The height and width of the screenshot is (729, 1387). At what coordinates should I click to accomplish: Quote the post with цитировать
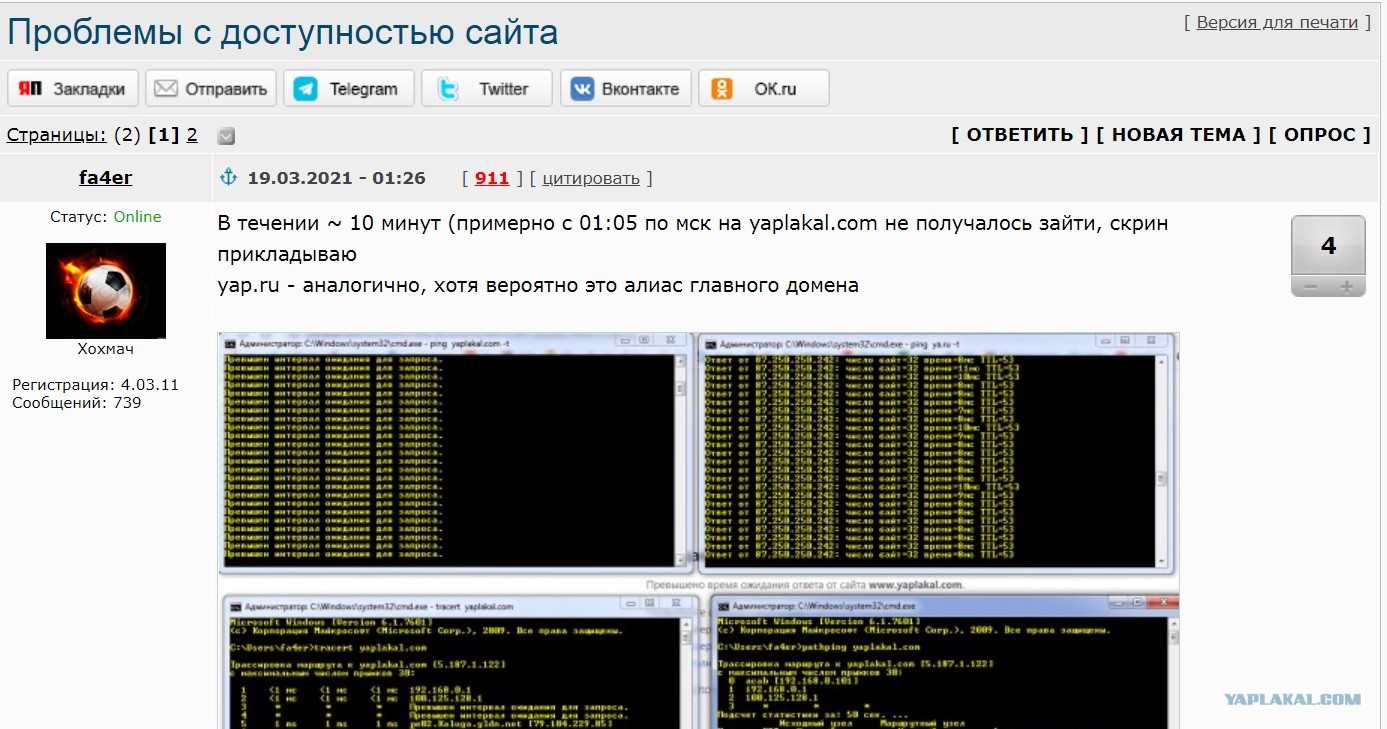(590, 178)
